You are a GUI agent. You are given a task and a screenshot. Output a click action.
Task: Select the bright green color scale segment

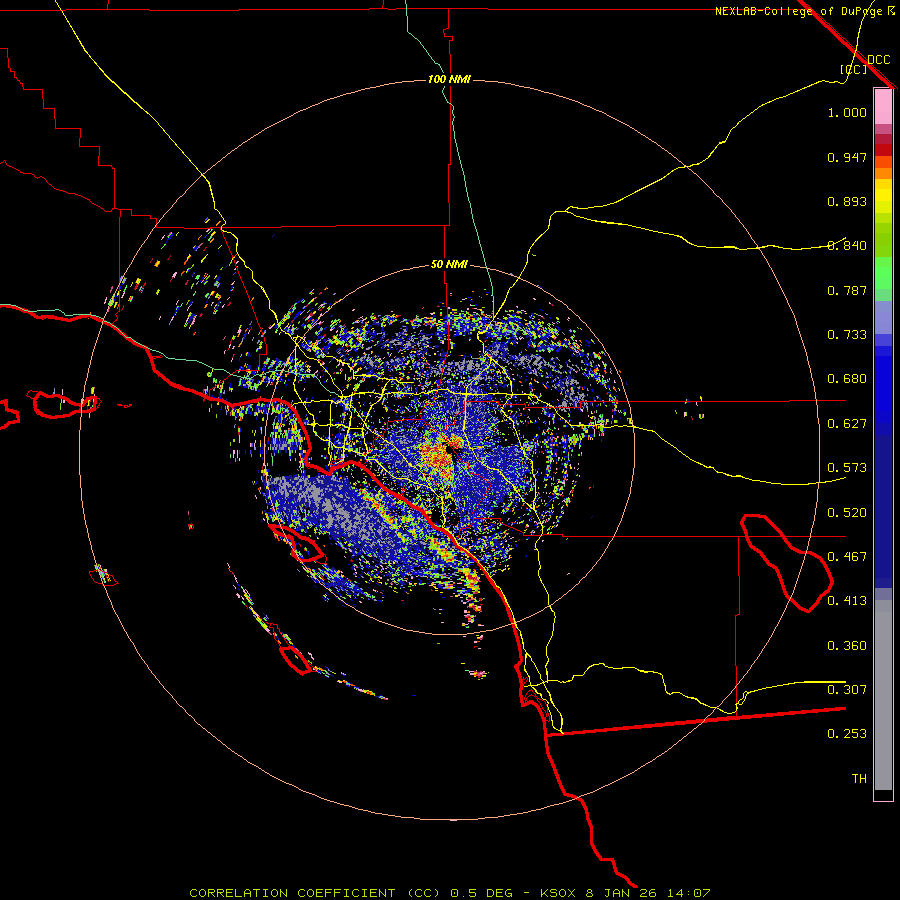point(883,273)
